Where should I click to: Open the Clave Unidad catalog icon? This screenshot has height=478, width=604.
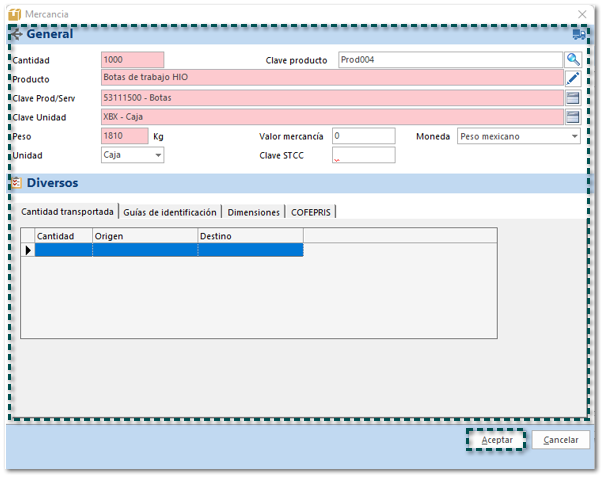click(573, 117)
